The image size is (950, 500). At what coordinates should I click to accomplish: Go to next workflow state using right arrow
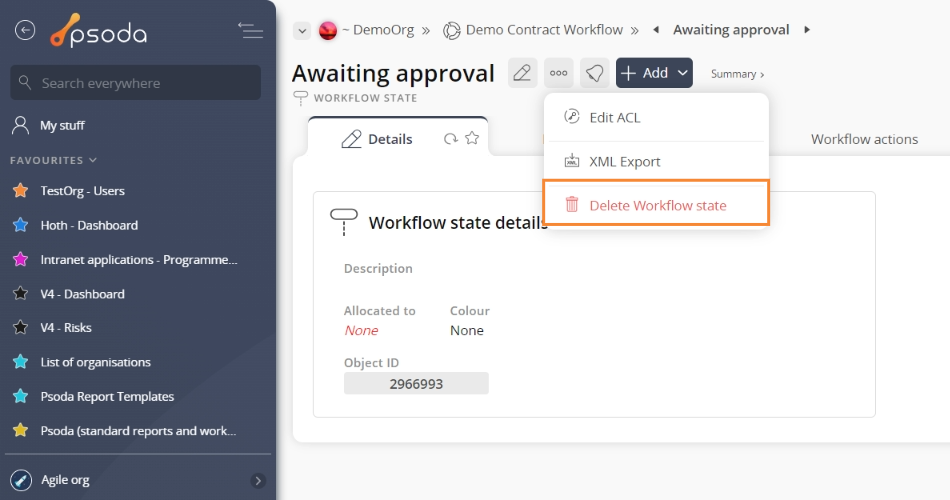[x=807, y=30]
